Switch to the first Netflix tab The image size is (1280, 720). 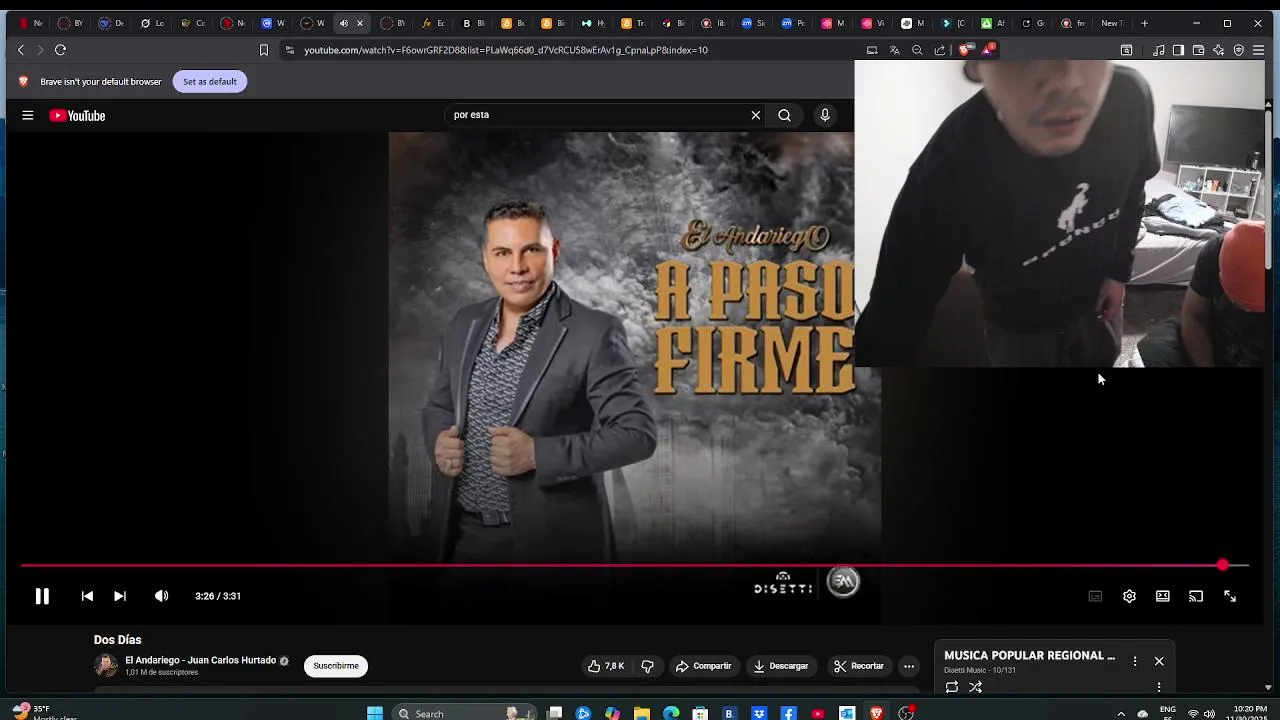coord(30,23)
